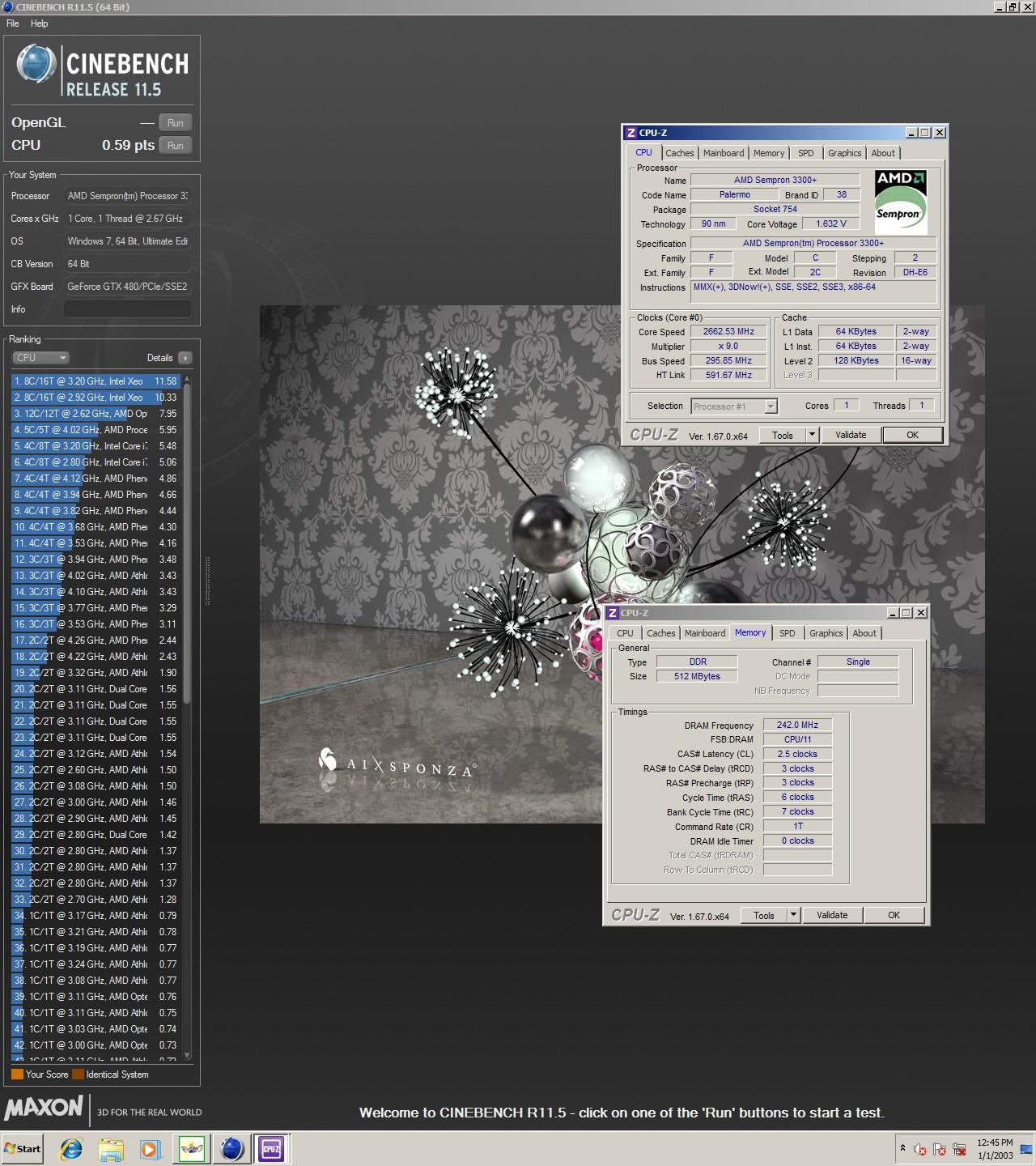Open Memory tab in upper CPU-Z window

(x=769, y=153)
